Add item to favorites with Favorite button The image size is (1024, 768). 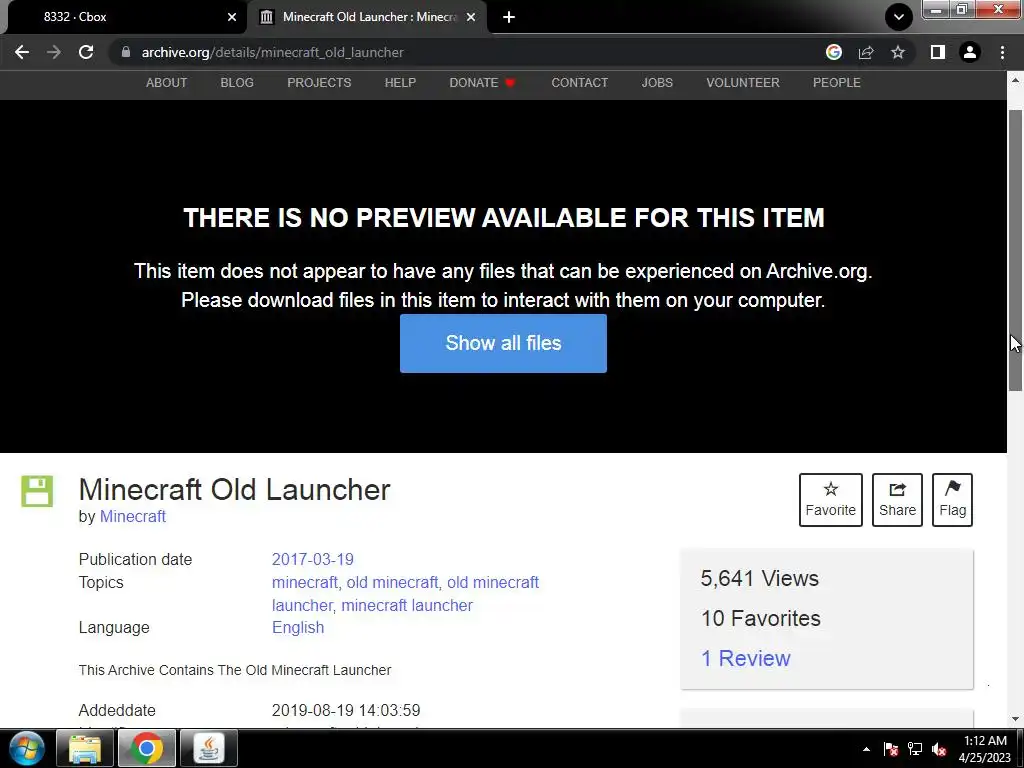click(x=831, y=500)
